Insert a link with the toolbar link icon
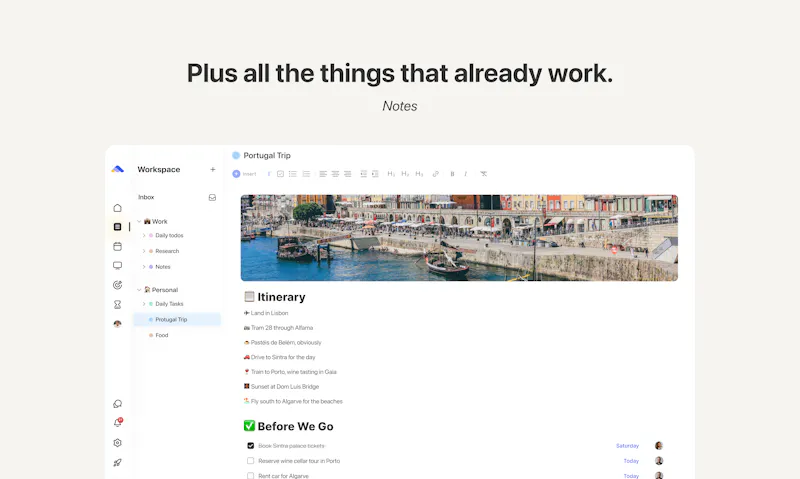Screen dimensions: 800x479 point(436,174)
